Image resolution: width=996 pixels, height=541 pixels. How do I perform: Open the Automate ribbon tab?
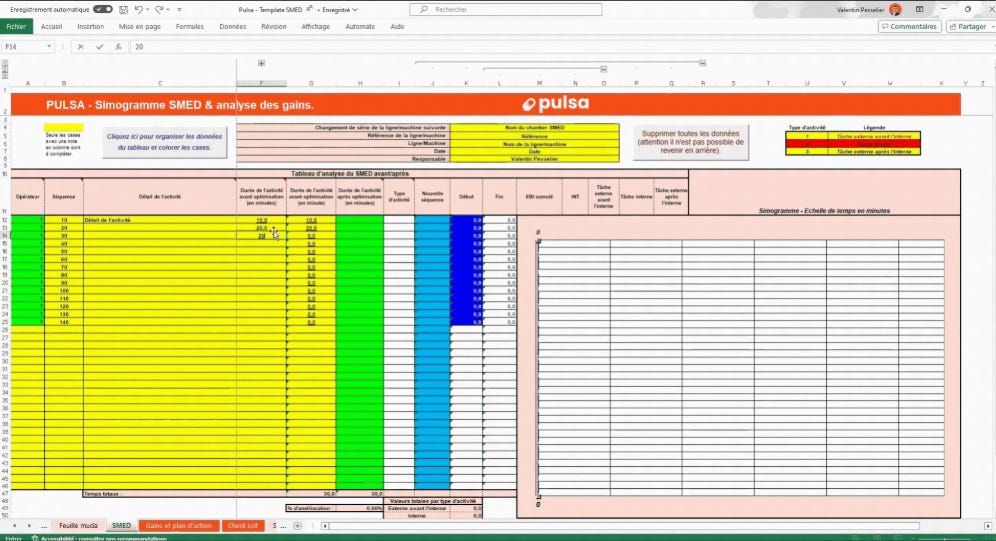pyautogui.click(x=360, y=27)
